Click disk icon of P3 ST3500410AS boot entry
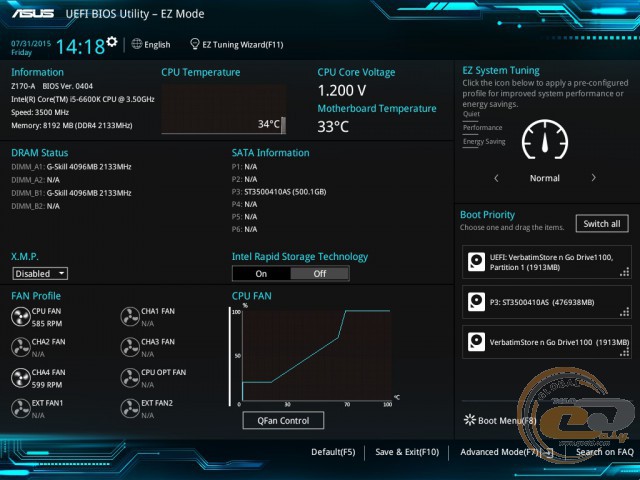This screenshot has width=640, height=480. 476,302
